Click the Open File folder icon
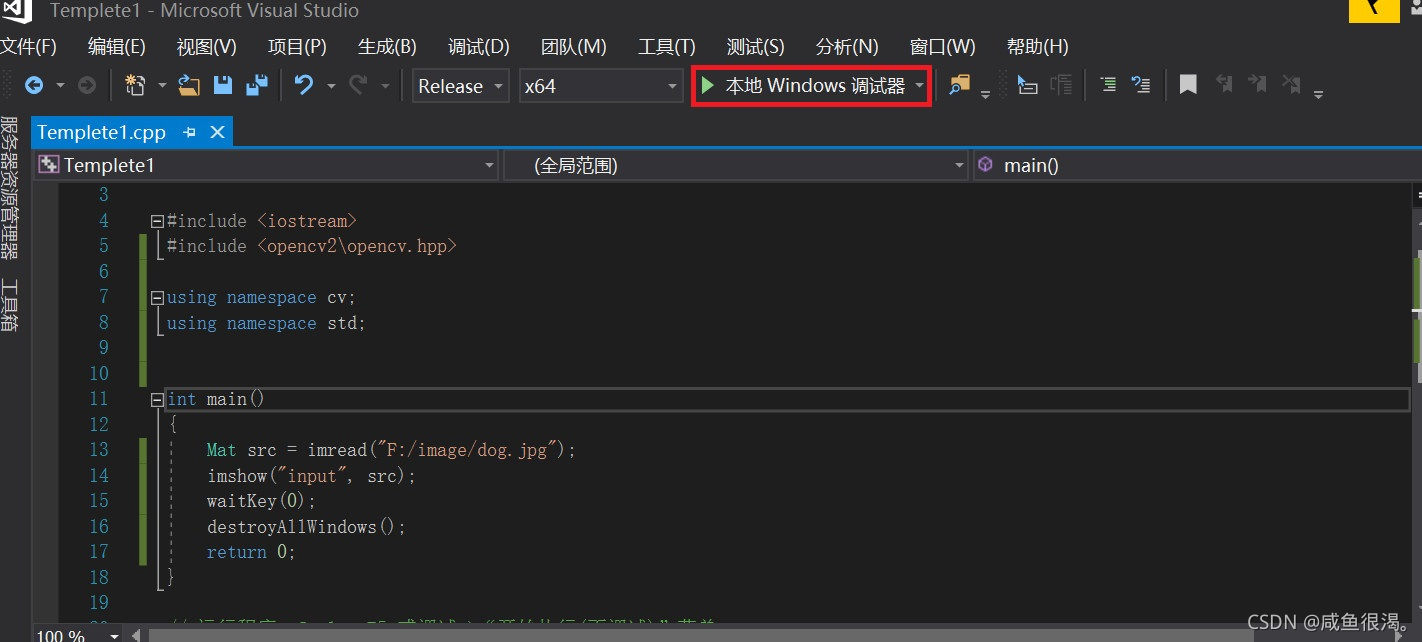 pos(189,86)
